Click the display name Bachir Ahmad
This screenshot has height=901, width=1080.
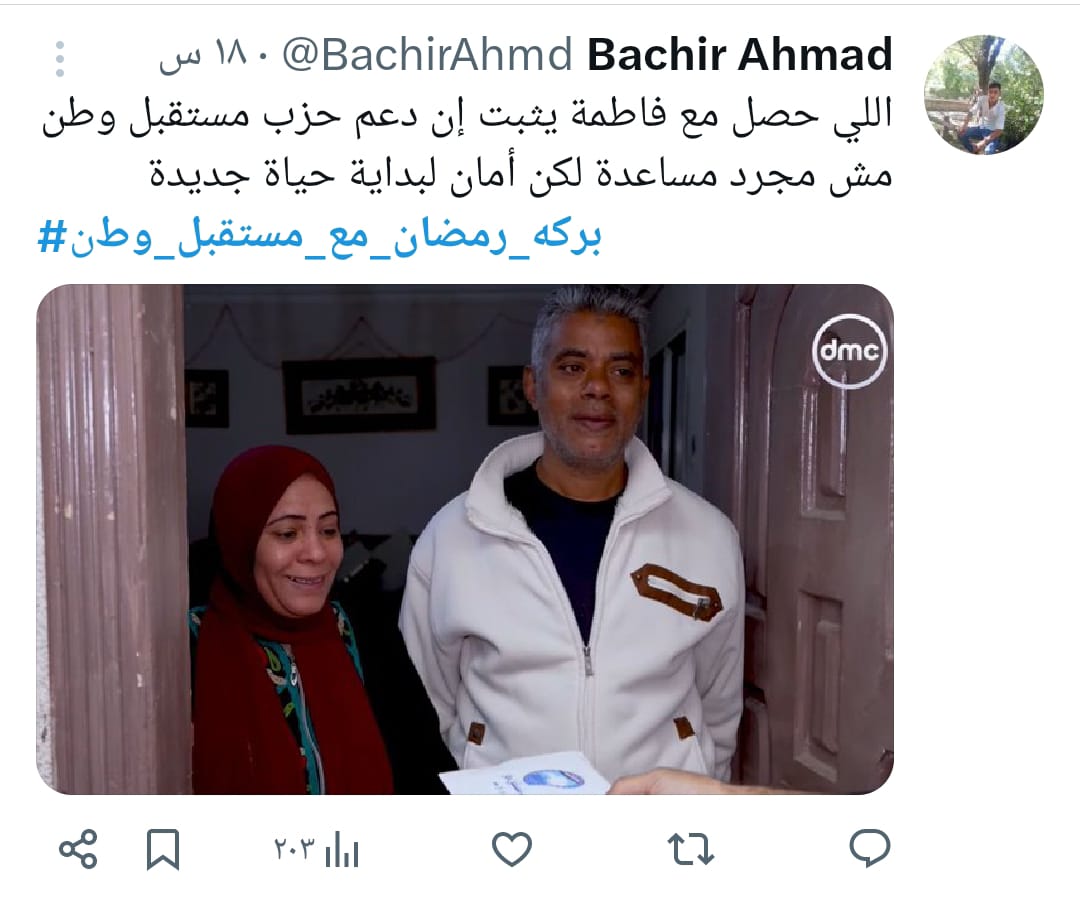[x=740, y=54]
